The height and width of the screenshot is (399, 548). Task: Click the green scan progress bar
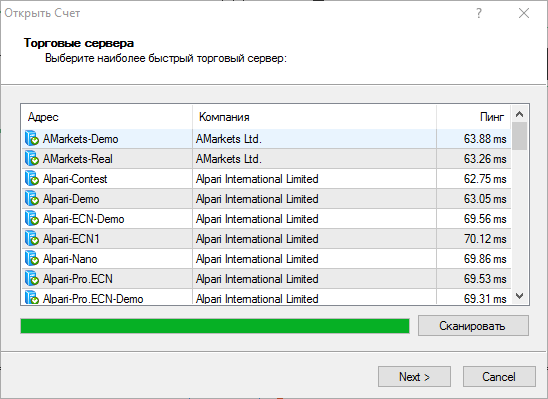pos(215,326)
